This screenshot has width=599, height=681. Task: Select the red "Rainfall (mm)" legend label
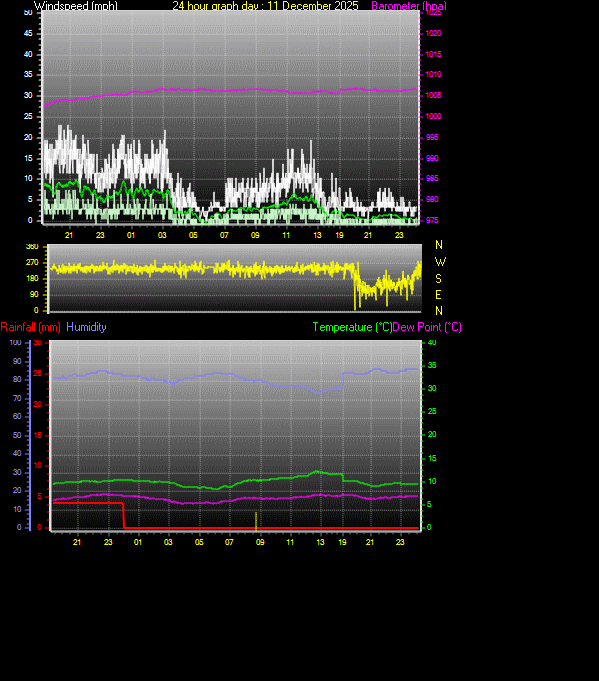30,327
